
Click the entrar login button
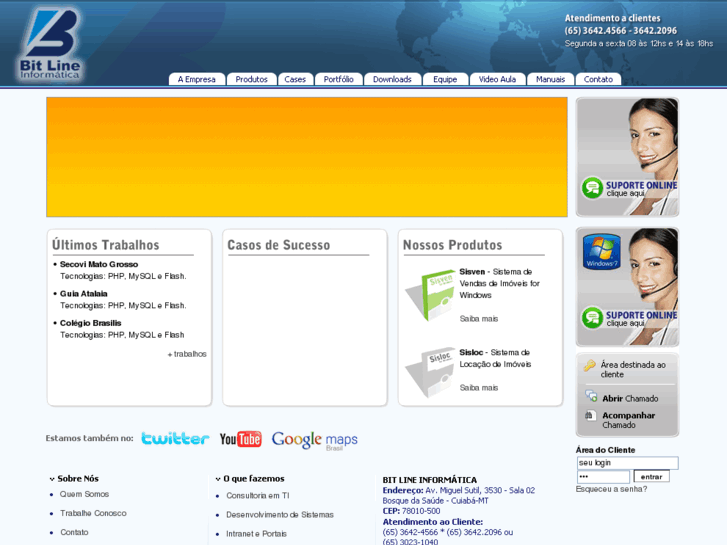[651, 476]
